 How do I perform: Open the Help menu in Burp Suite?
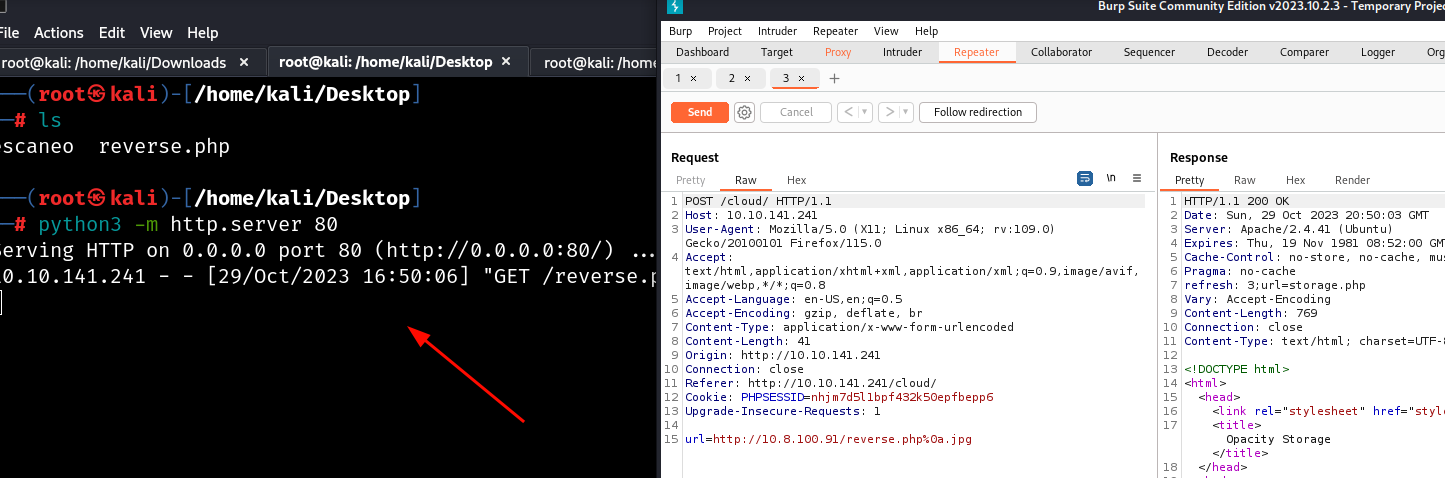click(926, 31)
